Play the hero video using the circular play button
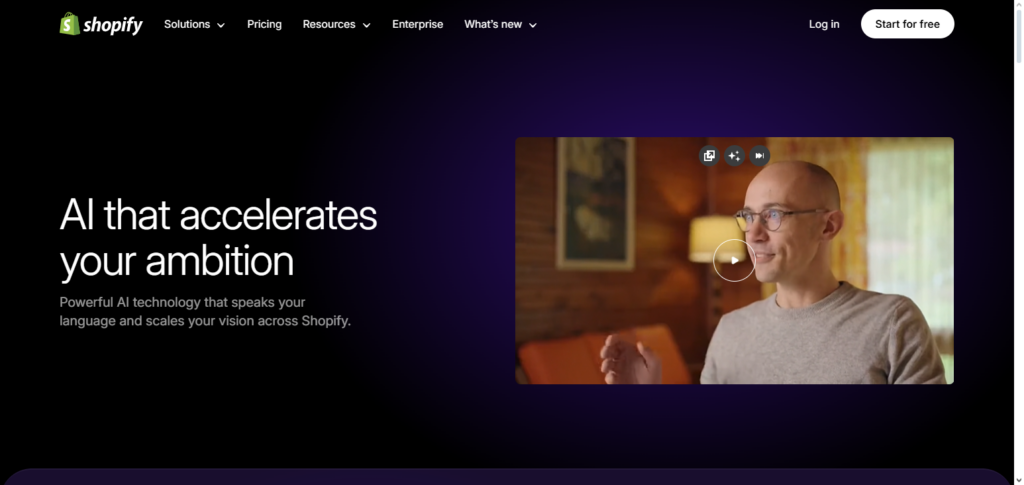The width and height of the screenshot is (1024, 485). point(734,260)
